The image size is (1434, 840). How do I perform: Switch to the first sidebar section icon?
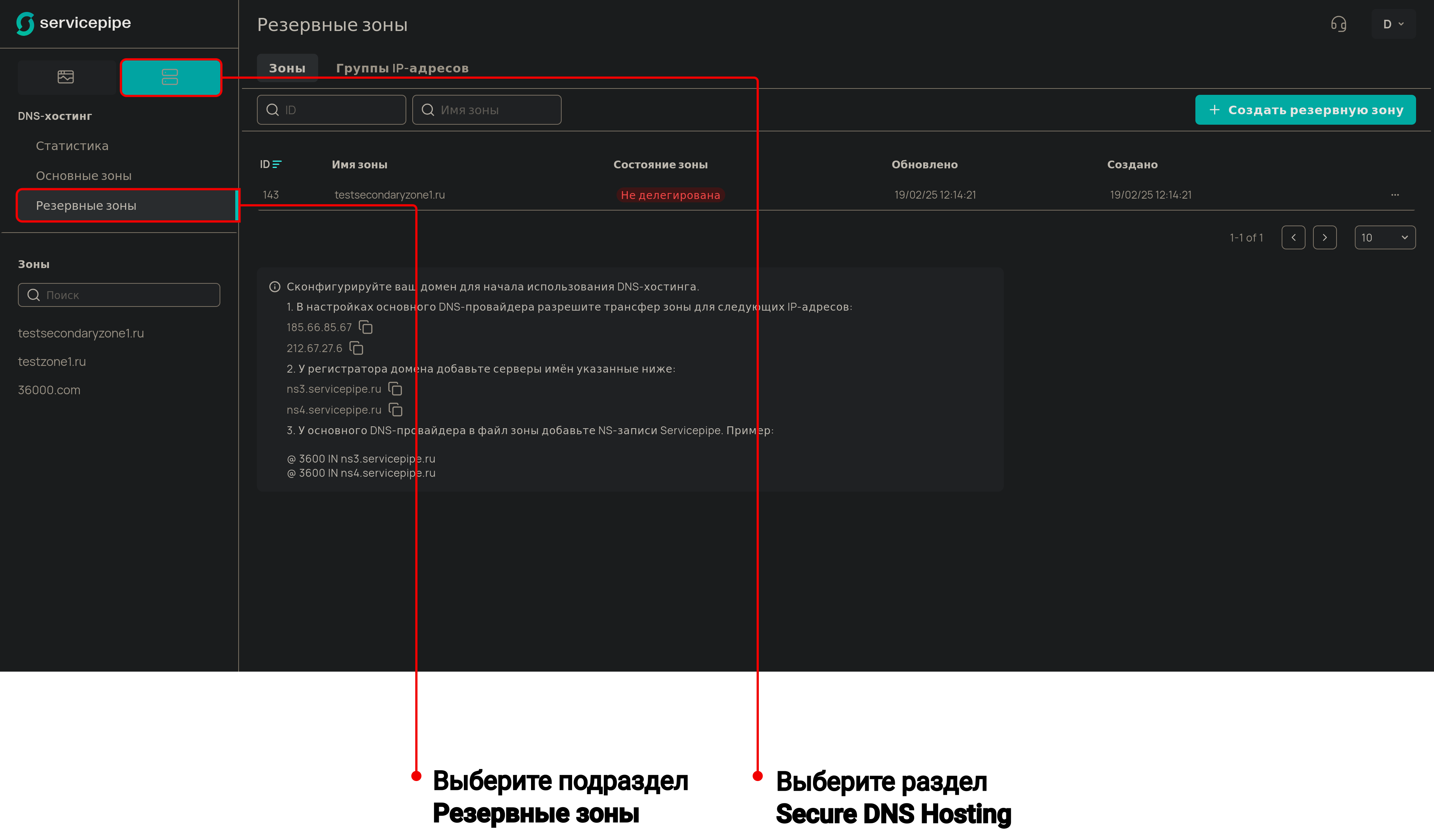(66, 77)
